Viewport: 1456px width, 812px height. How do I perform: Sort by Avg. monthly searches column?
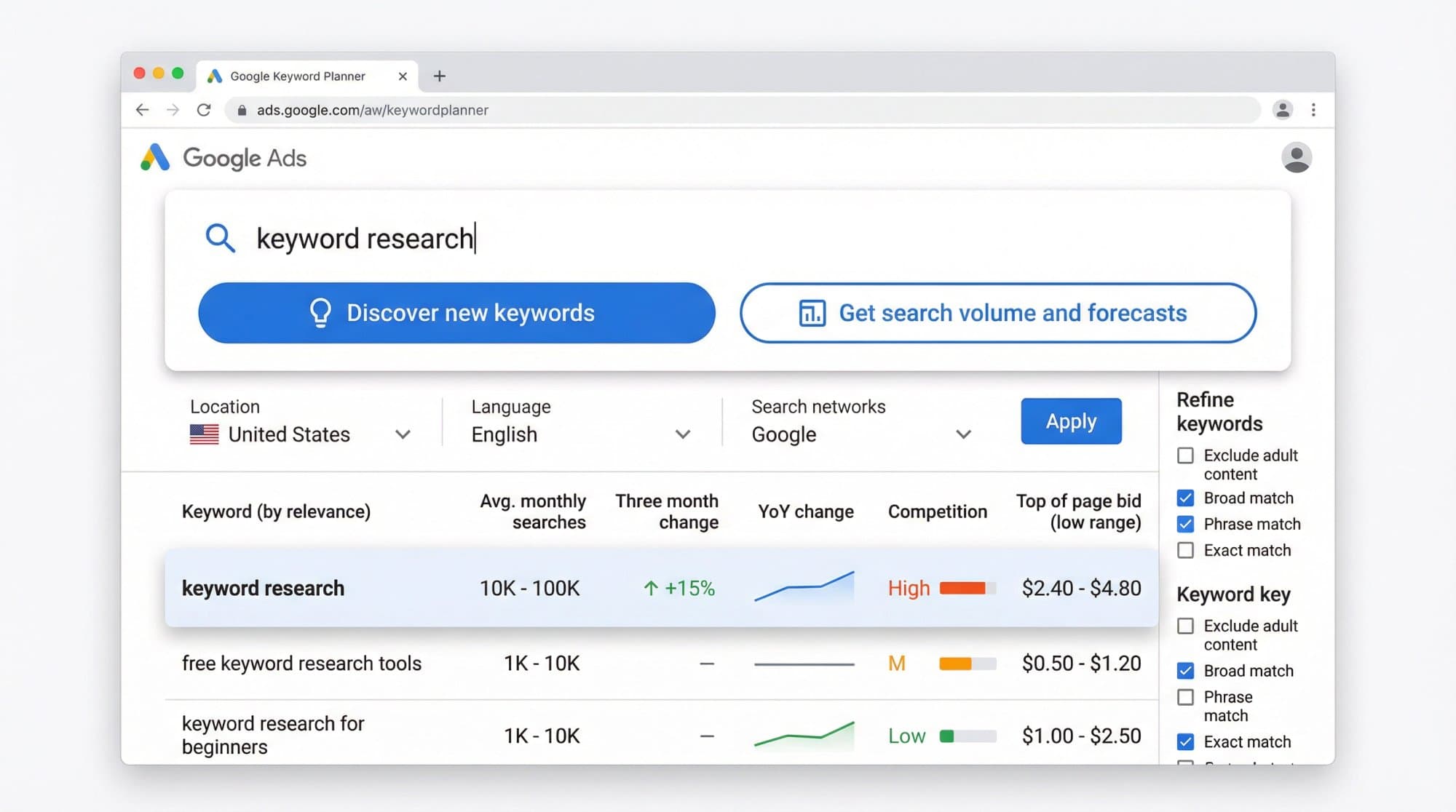533,512
